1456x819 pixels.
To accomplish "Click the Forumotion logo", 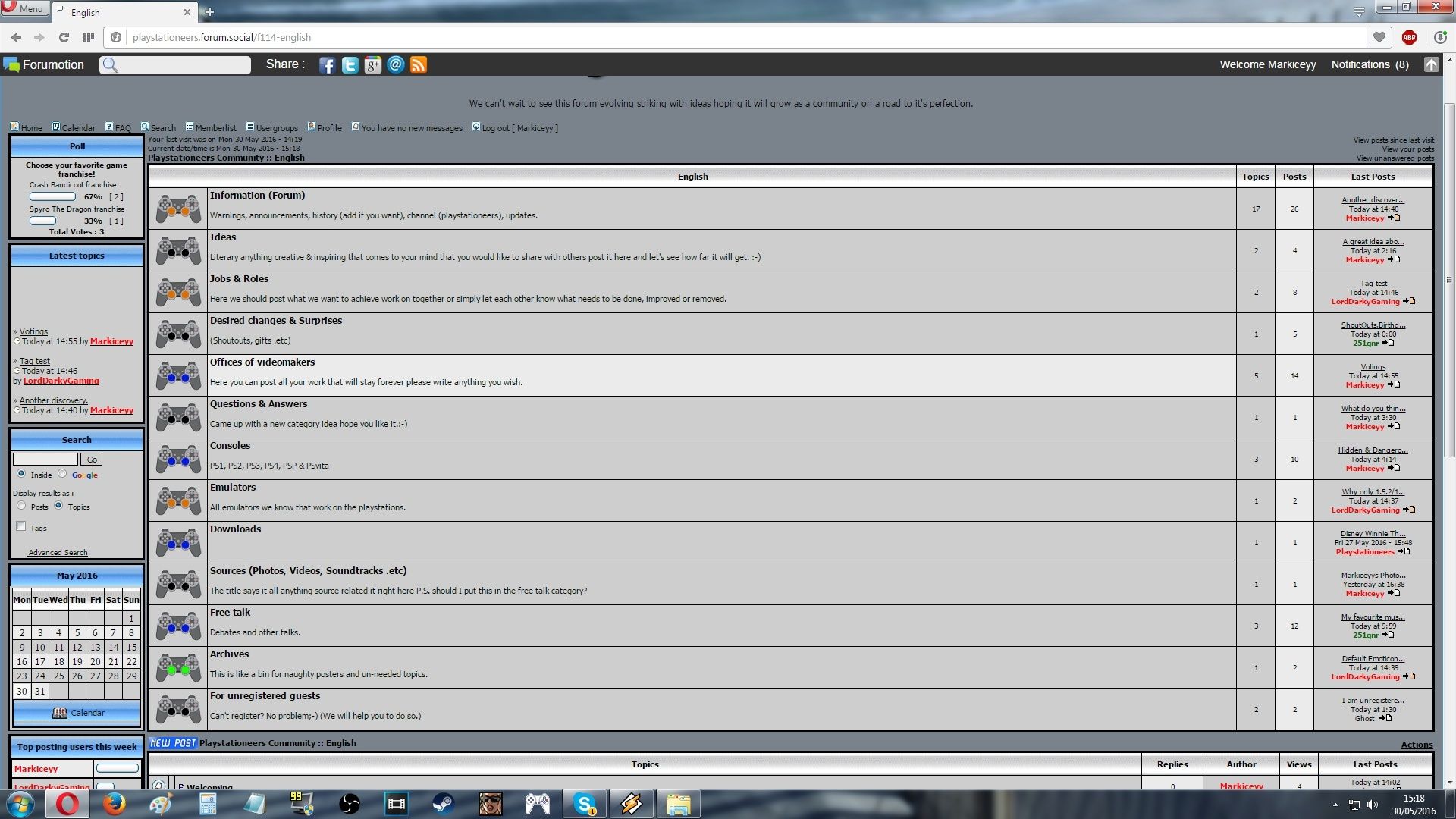I will pos(44,64).
